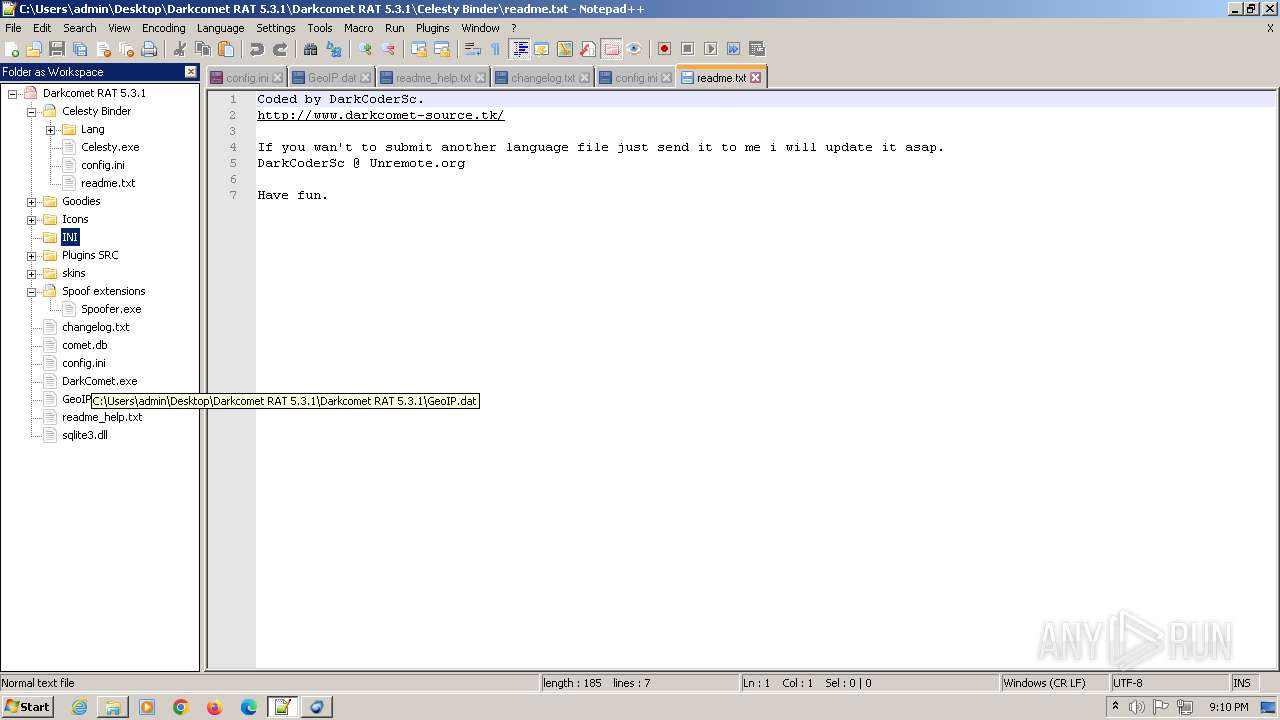The height and width of the screenshot is (720, 1280).
Task: Click the Zoom In toolbar icon
Action: click(365, 49)
